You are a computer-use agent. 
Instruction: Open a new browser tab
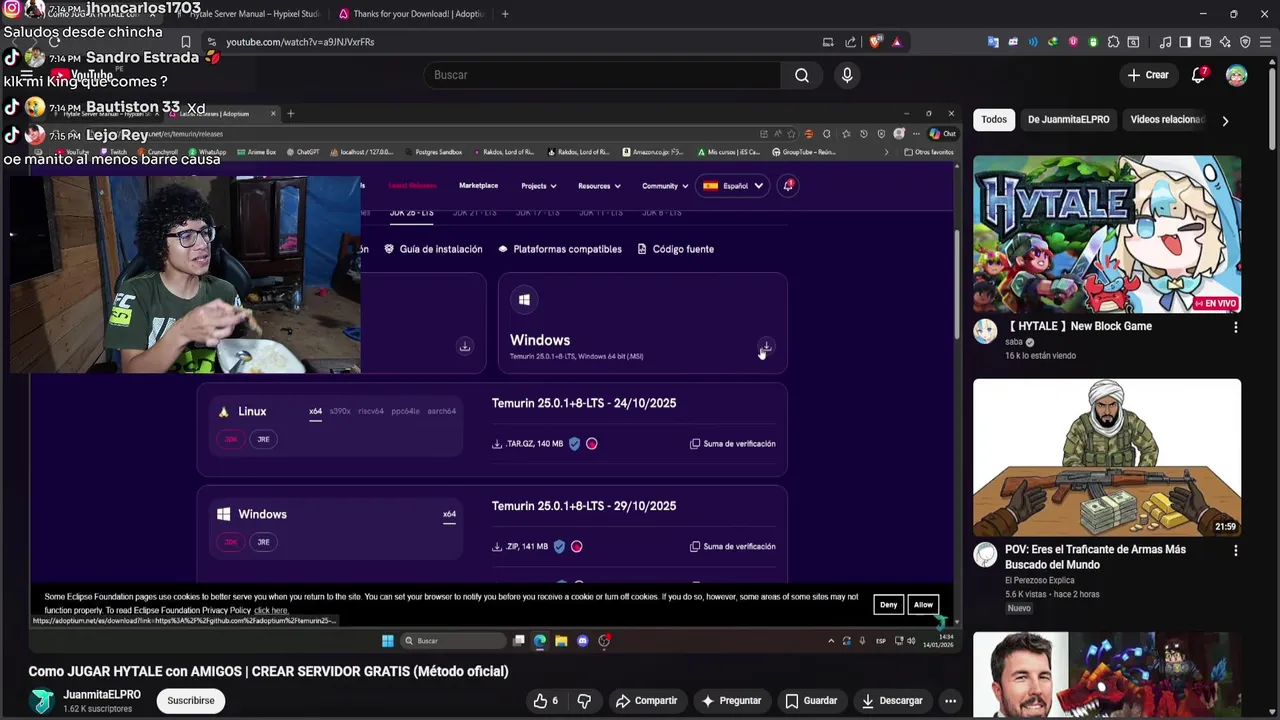pyautogui.click(x=505, y=14)
